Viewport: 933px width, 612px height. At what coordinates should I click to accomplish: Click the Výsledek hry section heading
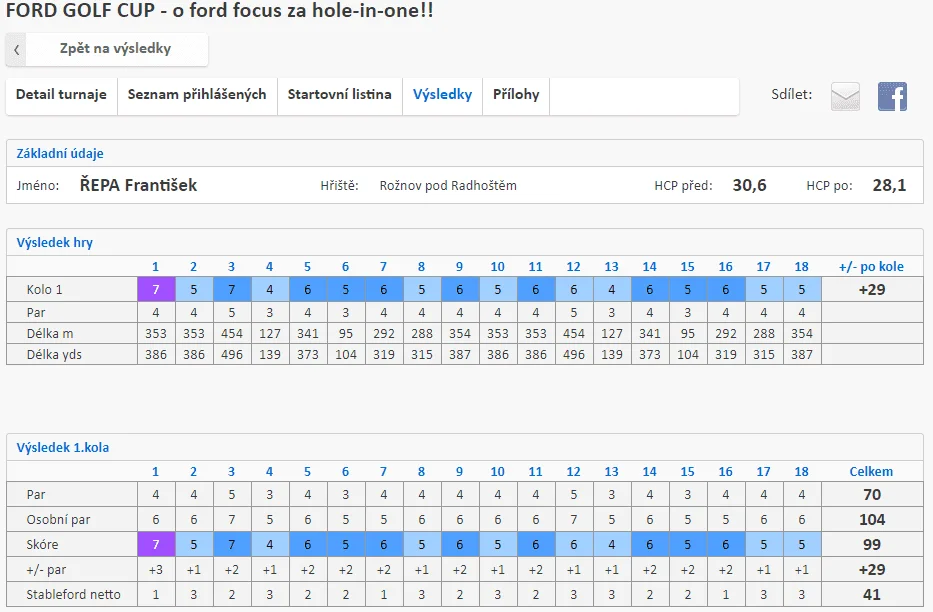click(55, 243)
